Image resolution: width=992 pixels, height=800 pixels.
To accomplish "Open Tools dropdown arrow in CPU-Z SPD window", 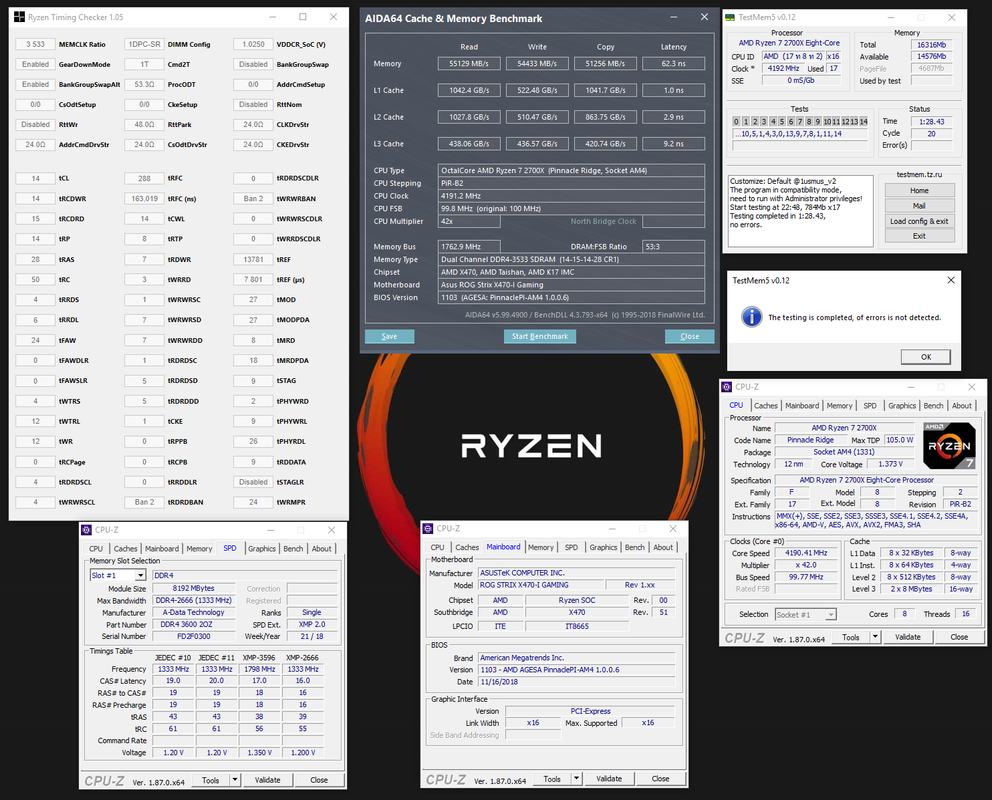I will click(235, 780).
